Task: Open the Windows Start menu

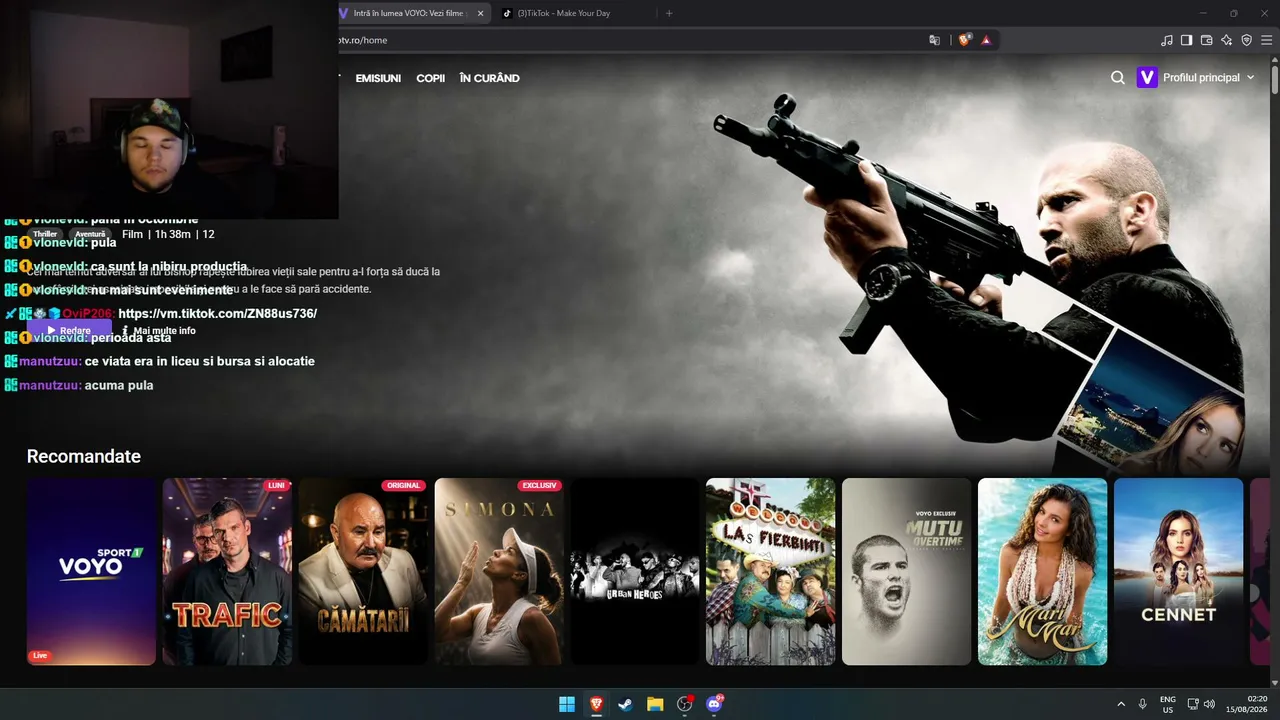Action: click(567, 704)
